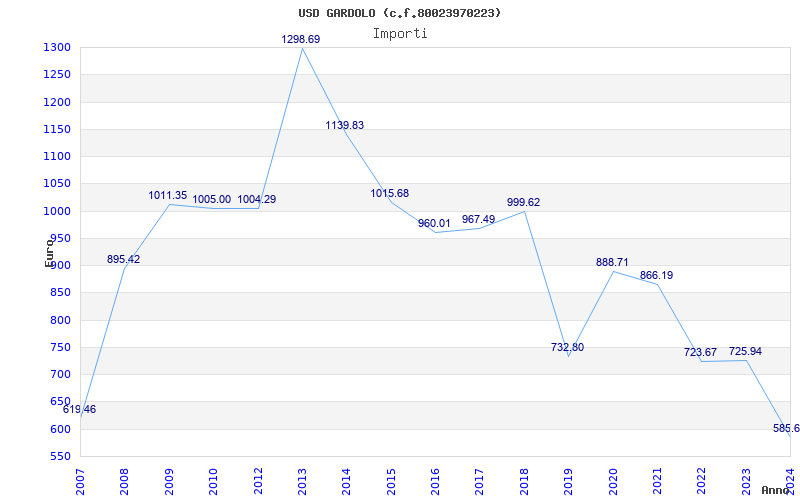Image resolution: width=800 pixels, height=500 pixels.
Task: Click the last data label 585.6
Action: 786,429
